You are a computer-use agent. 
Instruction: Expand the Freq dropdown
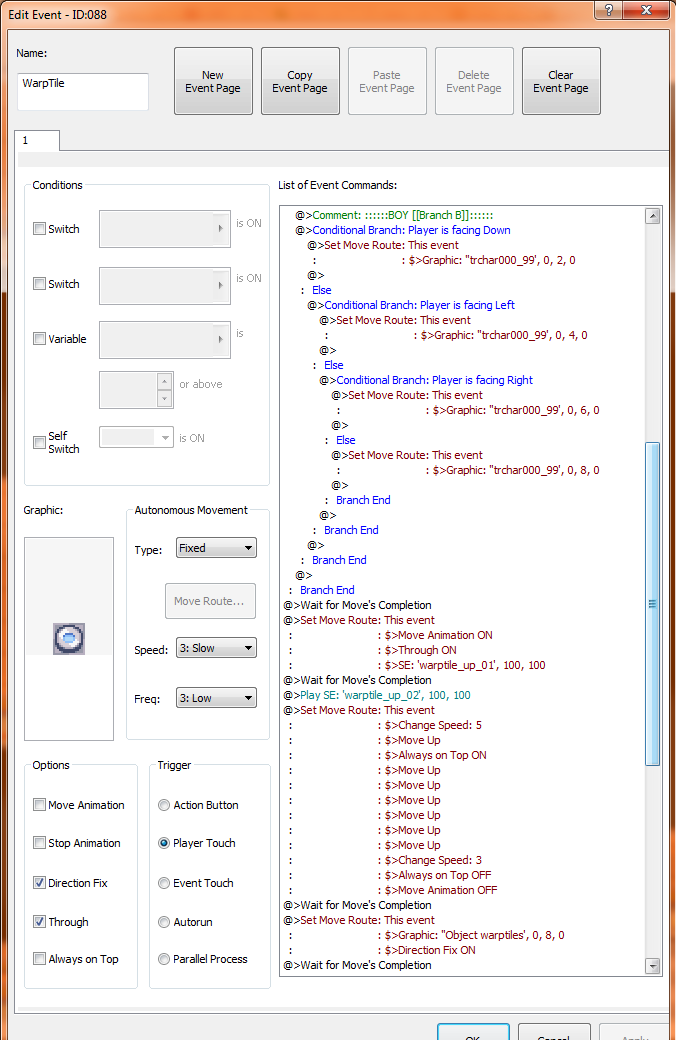[x=216, y=698]
